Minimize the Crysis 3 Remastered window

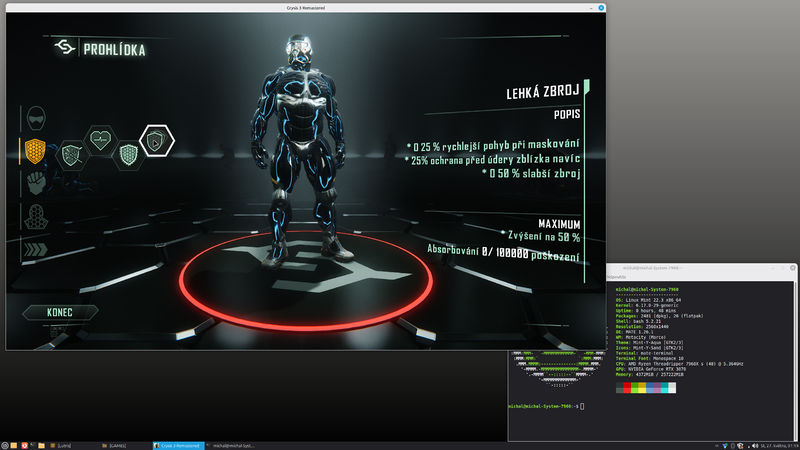(x=591, y=8)
